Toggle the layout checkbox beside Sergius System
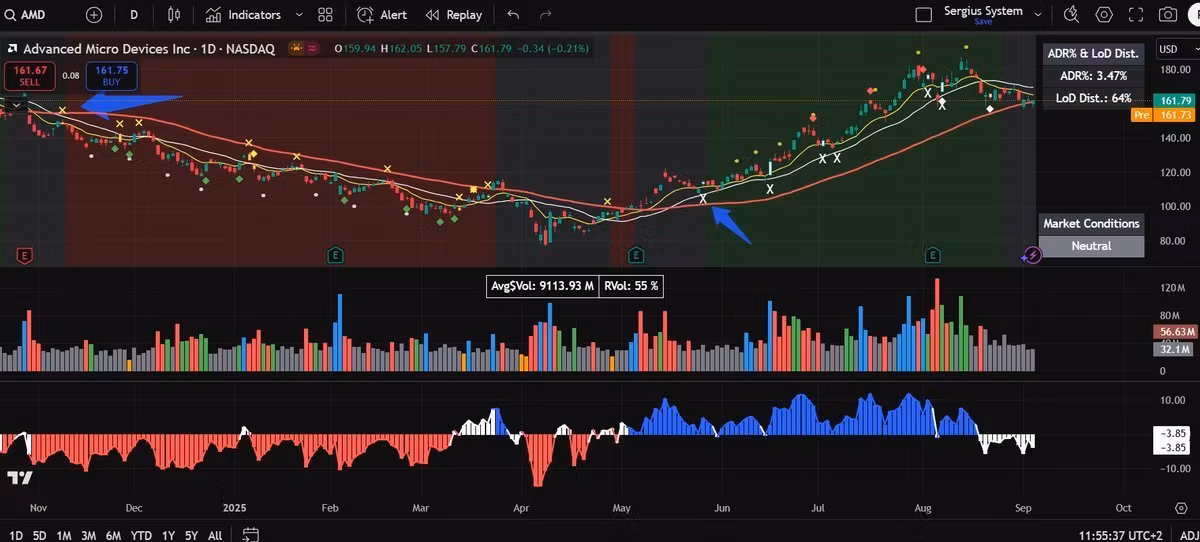 [923, 15]
